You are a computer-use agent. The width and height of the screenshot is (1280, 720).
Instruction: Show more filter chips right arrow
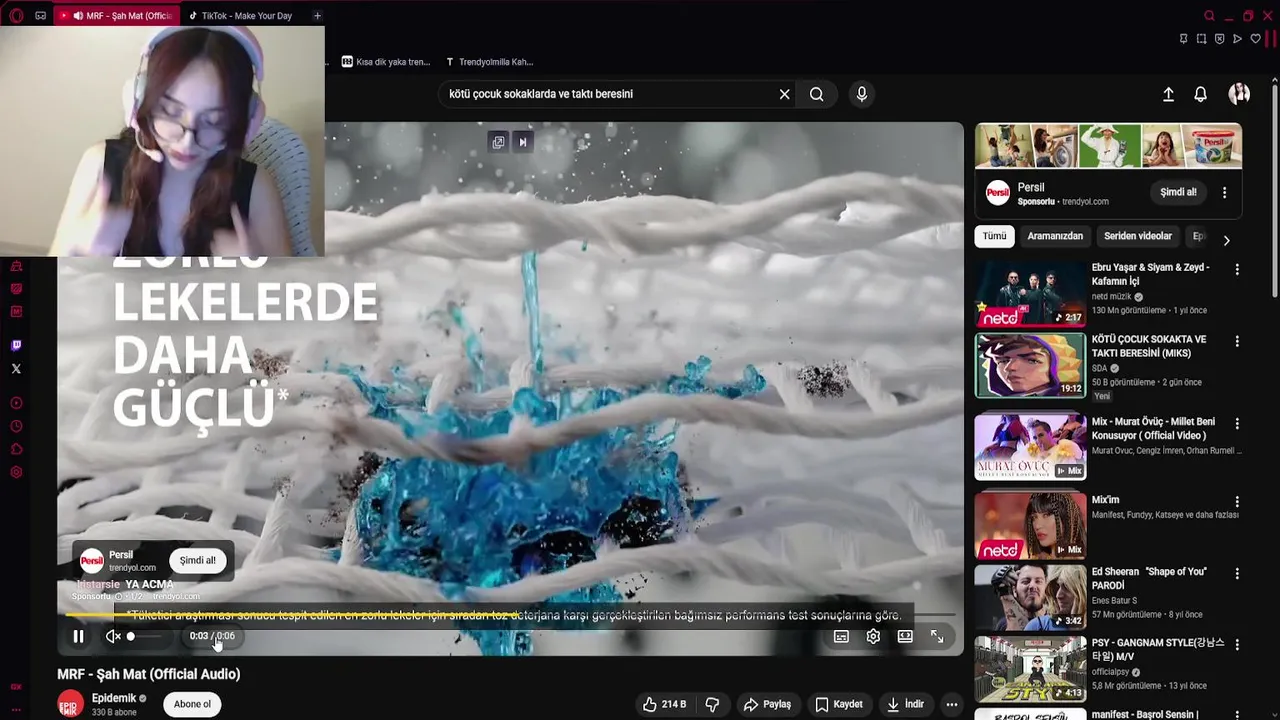click(x=1226, y=240)
